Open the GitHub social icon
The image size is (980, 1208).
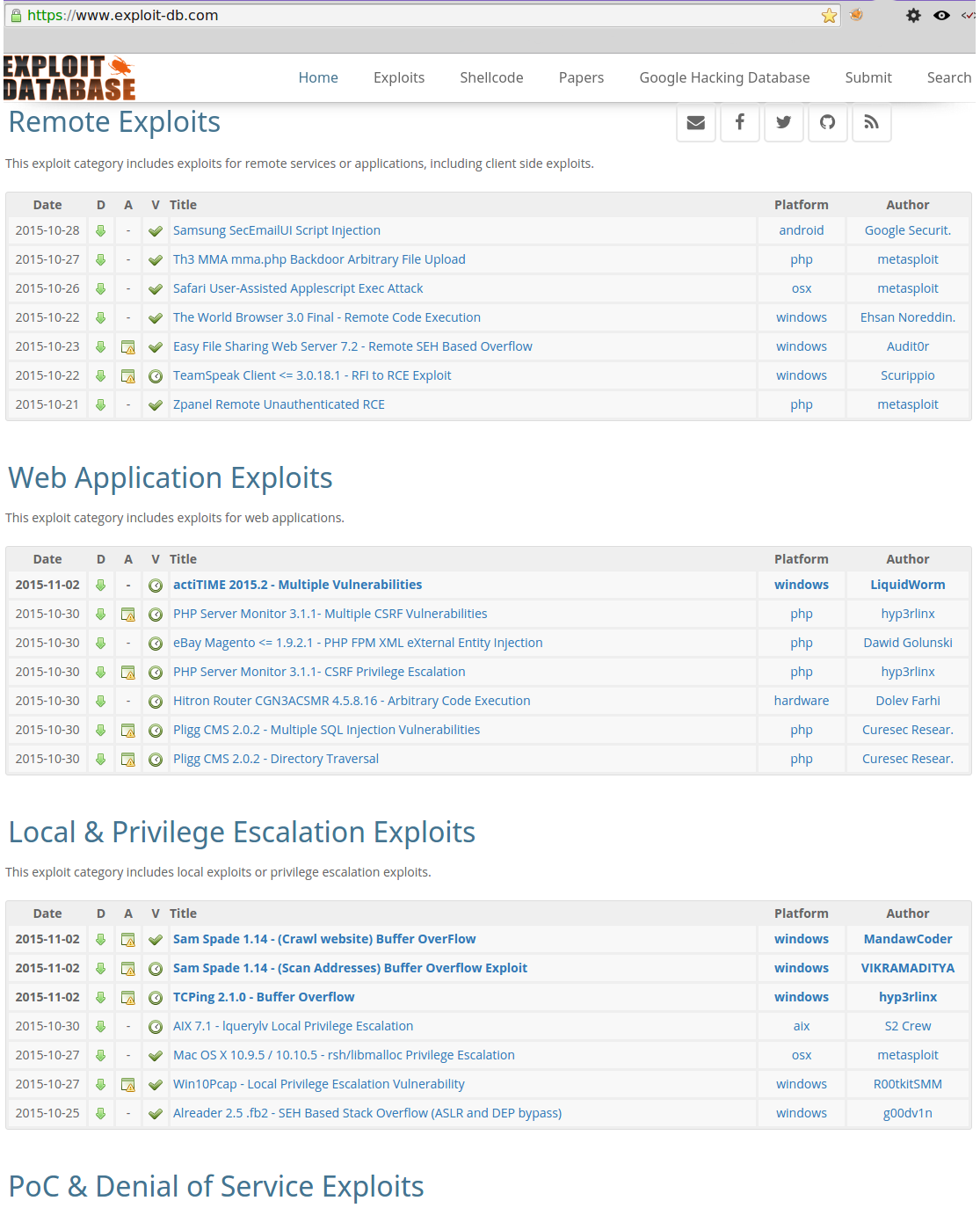(x=828, y=122)
